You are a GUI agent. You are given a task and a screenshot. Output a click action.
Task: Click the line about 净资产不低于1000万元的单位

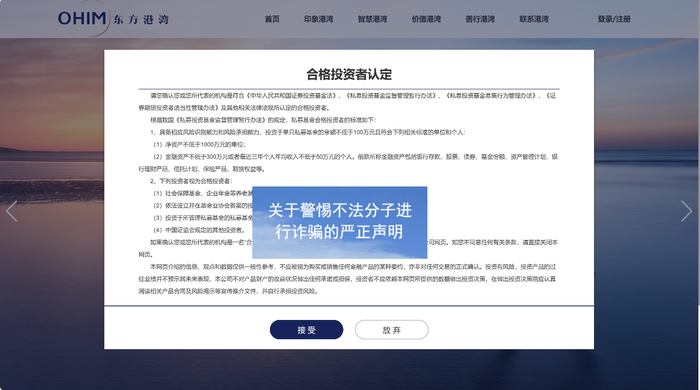(199, 145)
